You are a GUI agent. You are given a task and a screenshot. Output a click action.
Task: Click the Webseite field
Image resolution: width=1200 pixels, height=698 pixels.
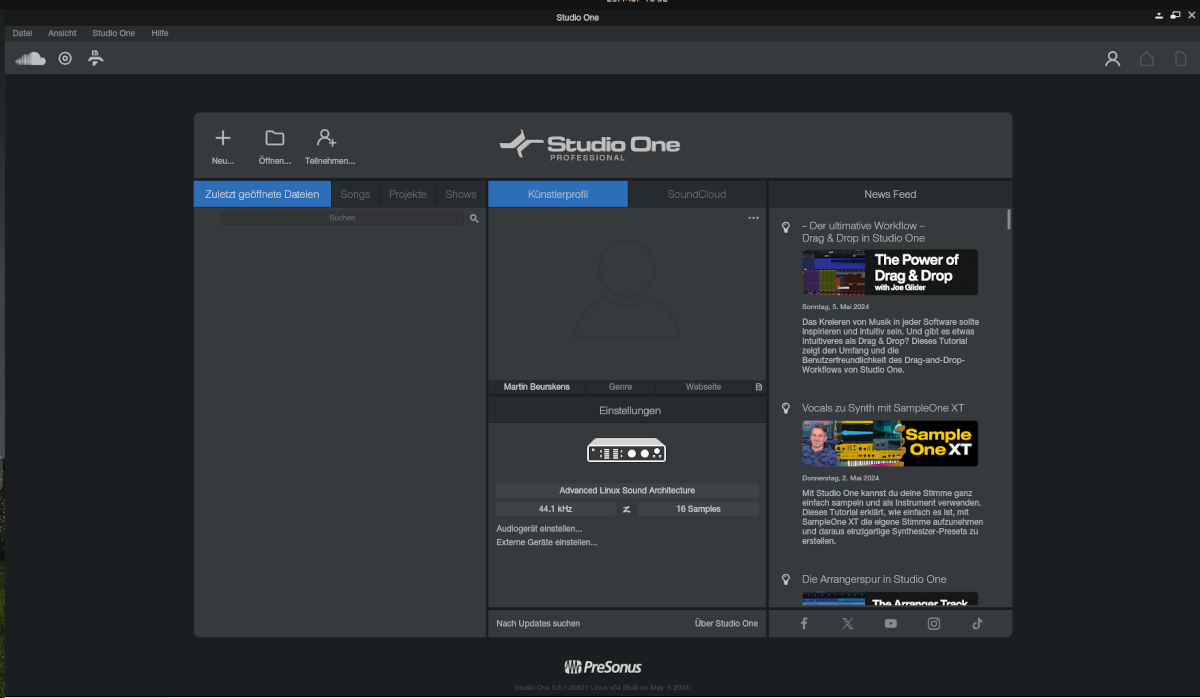click(x=703, y=387)
